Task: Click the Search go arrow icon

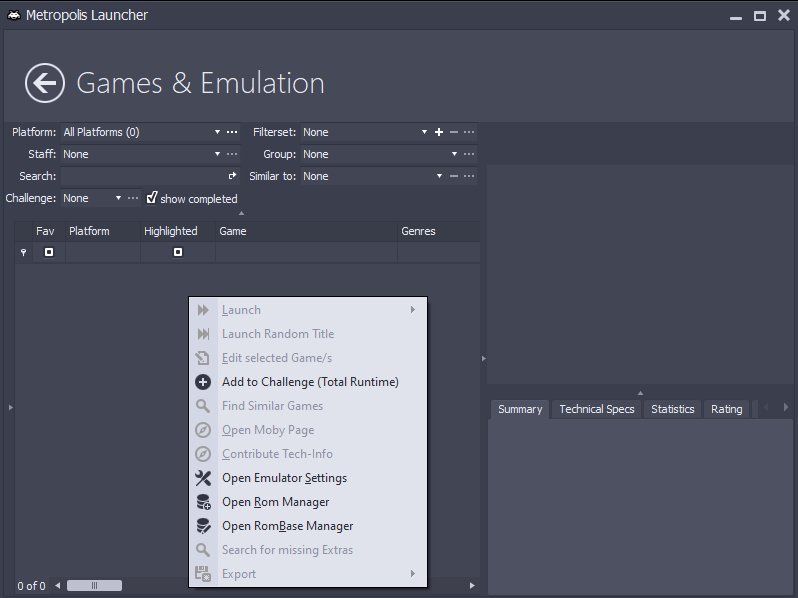Action: [233, 176]
